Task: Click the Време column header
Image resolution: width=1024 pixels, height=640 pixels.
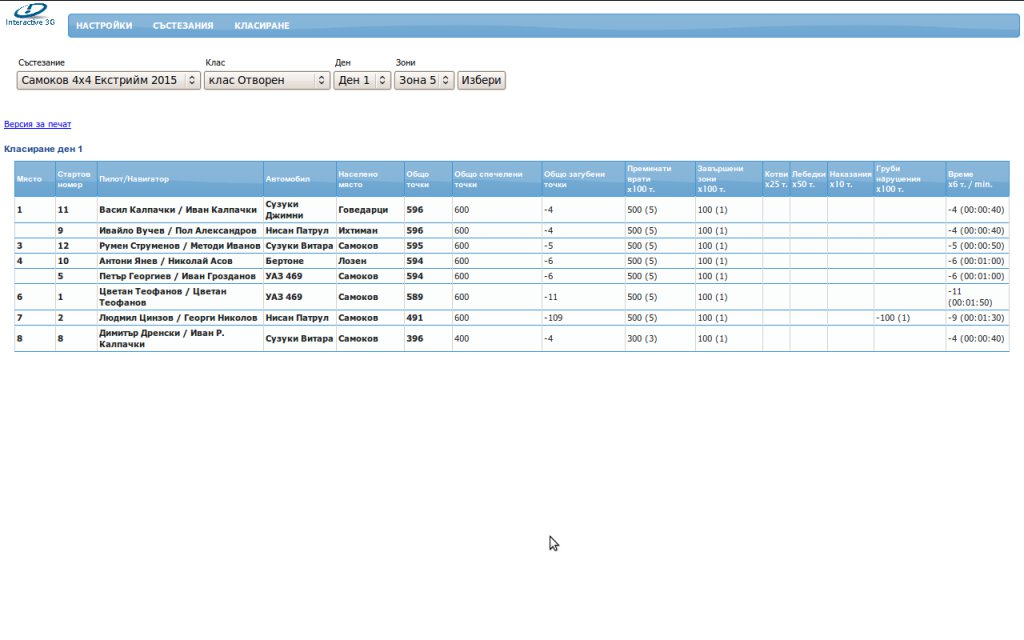Action: coord(976,179)
